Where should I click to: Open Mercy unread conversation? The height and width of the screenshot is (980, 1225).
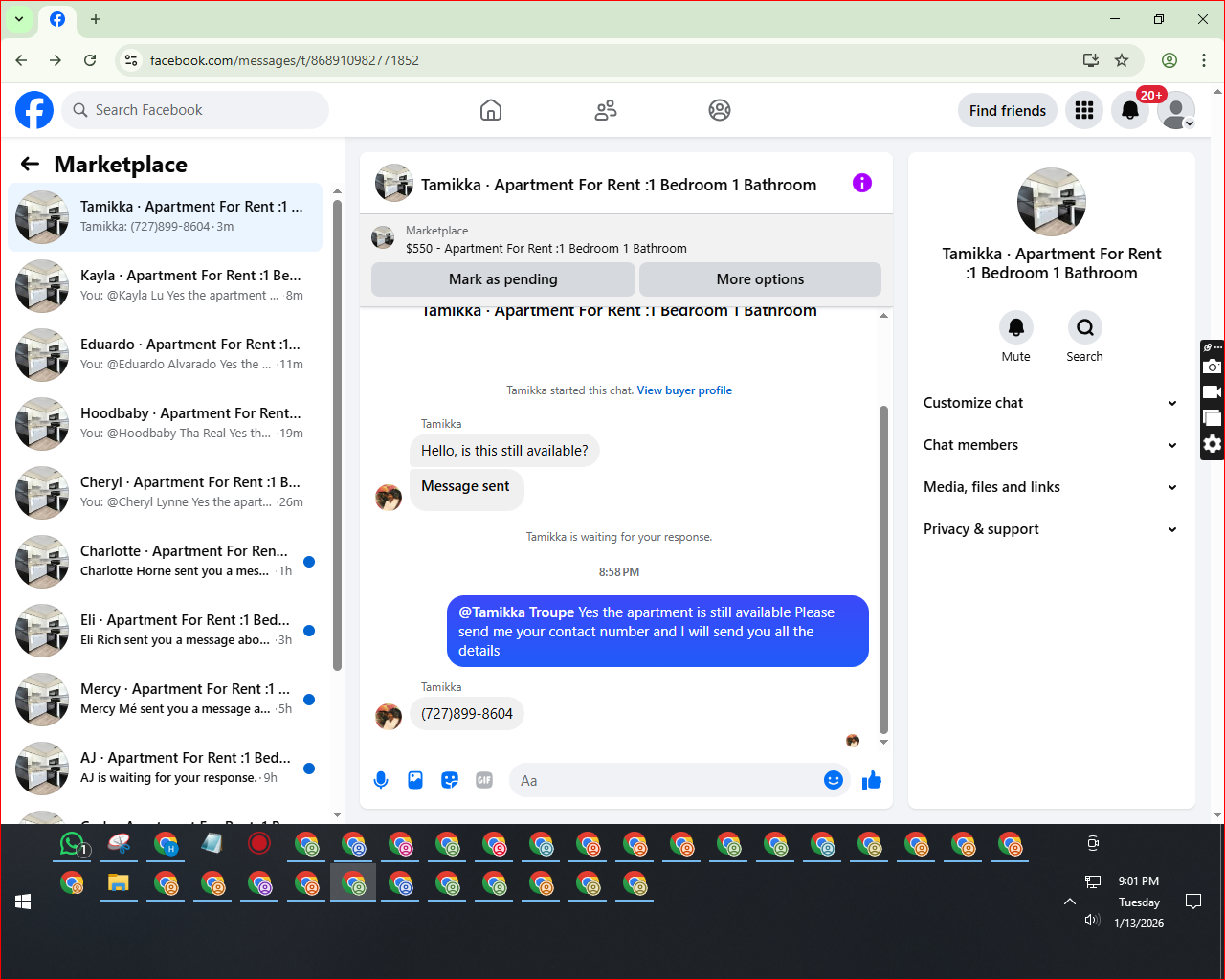click(x=166, y=700)
